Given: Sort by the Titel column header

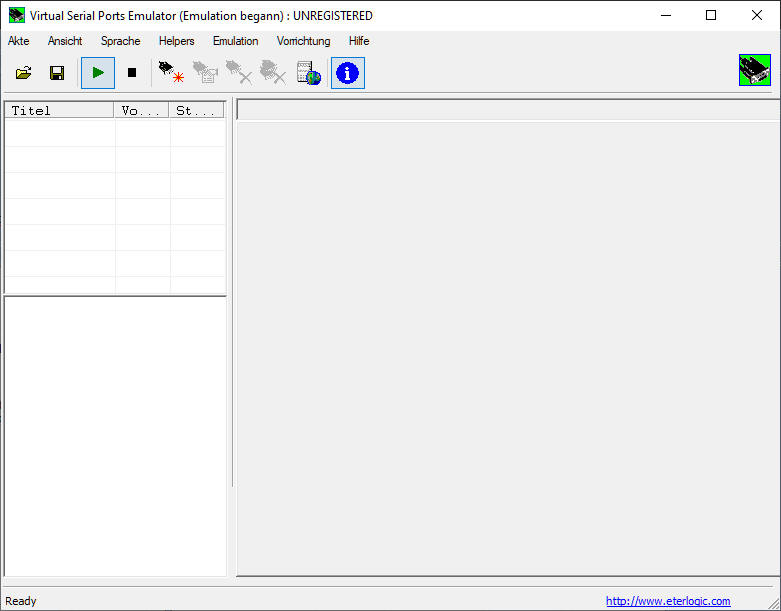Looking at the screenshot, I should (x=59, y=110).
